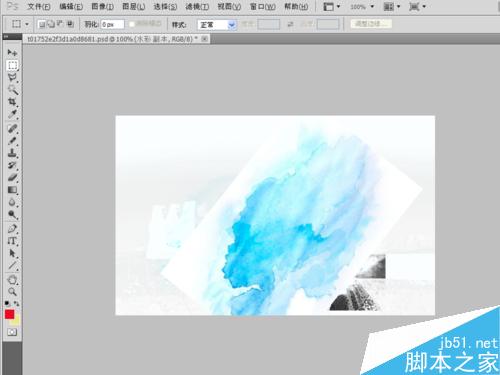This screenshot has width=500, height=375.
Task: Toggle the anti-alias checkbox
Action: tap(132, 24)
